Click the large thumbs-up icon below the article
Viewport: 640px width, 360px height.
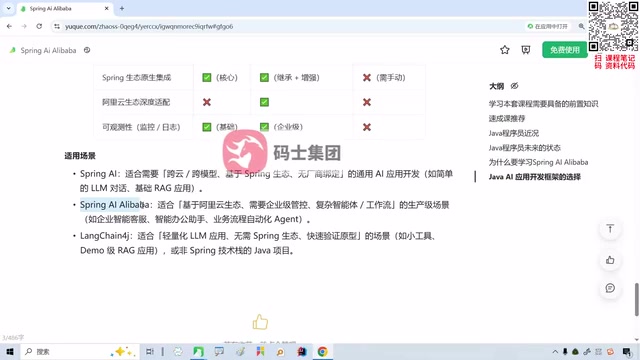260,322
